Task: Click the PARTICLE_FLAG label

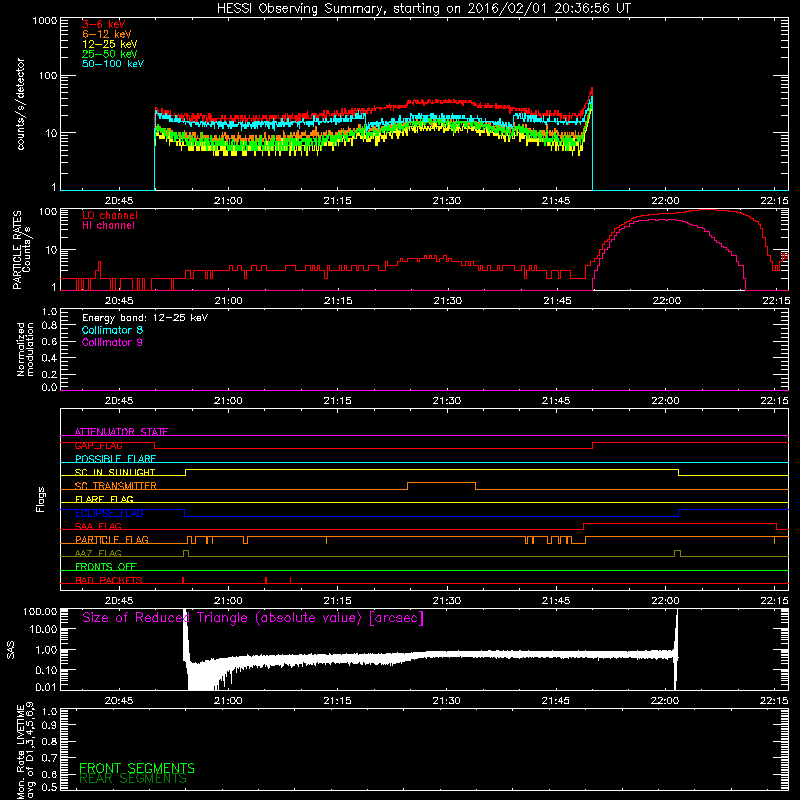Action: pos(112,540)
